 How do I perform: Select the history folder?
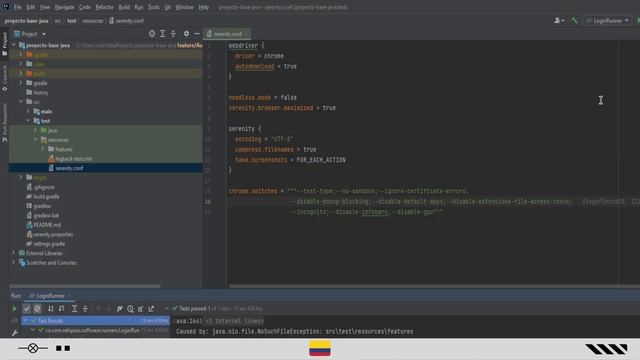(x=37, y=92)
